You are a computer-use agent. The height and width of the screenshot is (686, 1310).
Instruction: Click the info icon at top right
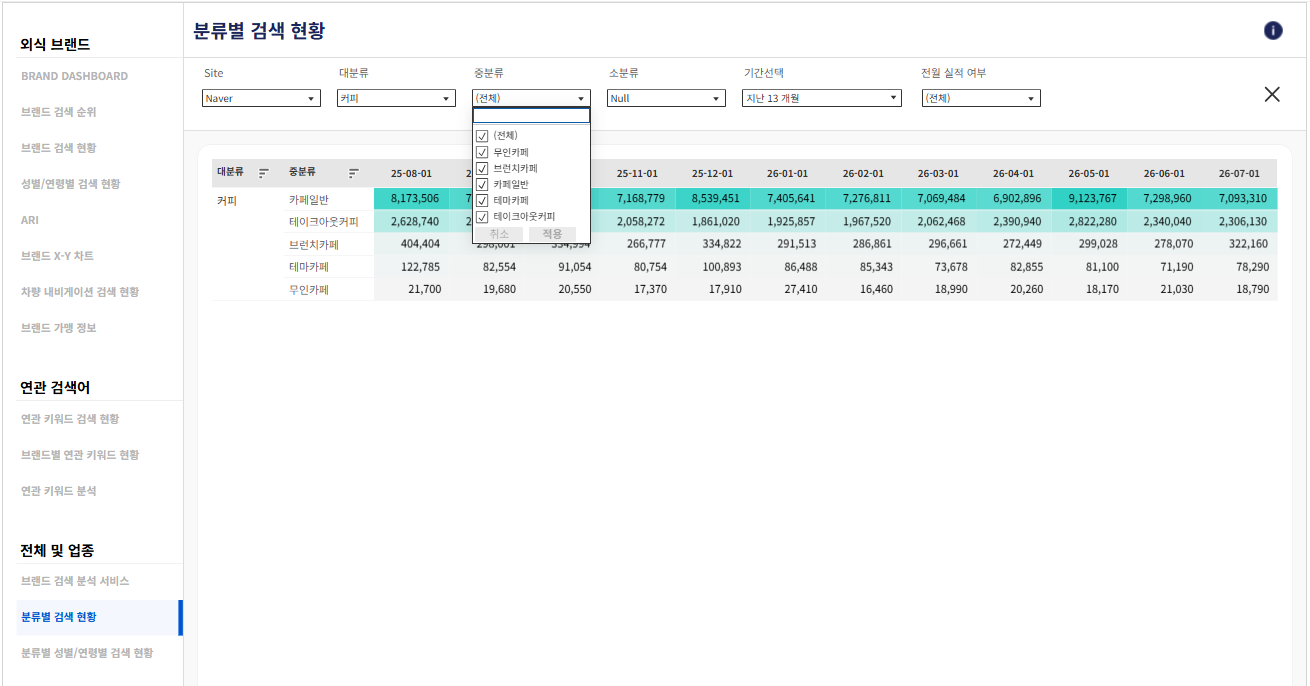click(1273, 30)
